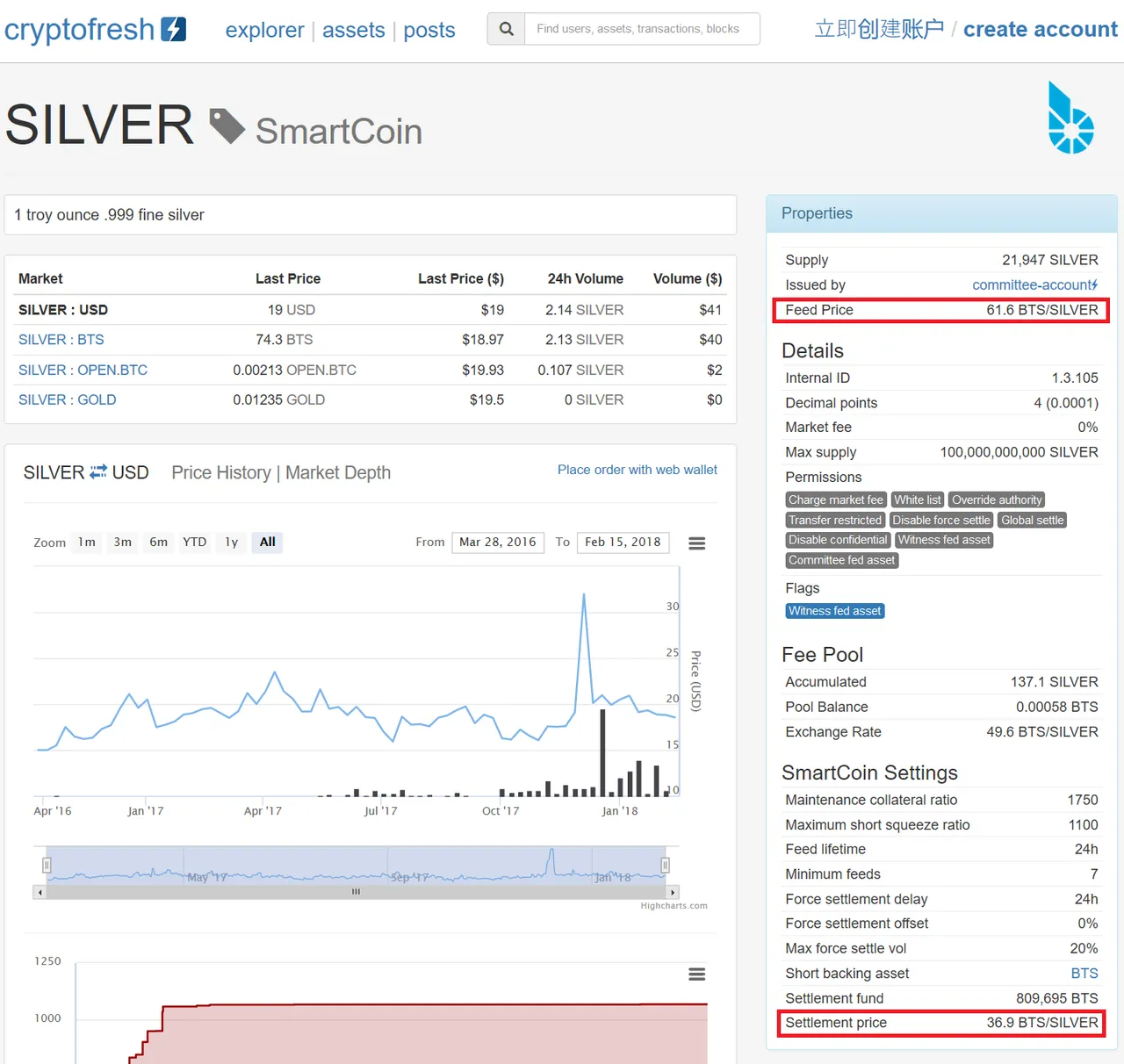Click the Settlement price value 36.9 BTS/SILVER
Screen dimensions: 1124x1064
coord(1042,1024)
